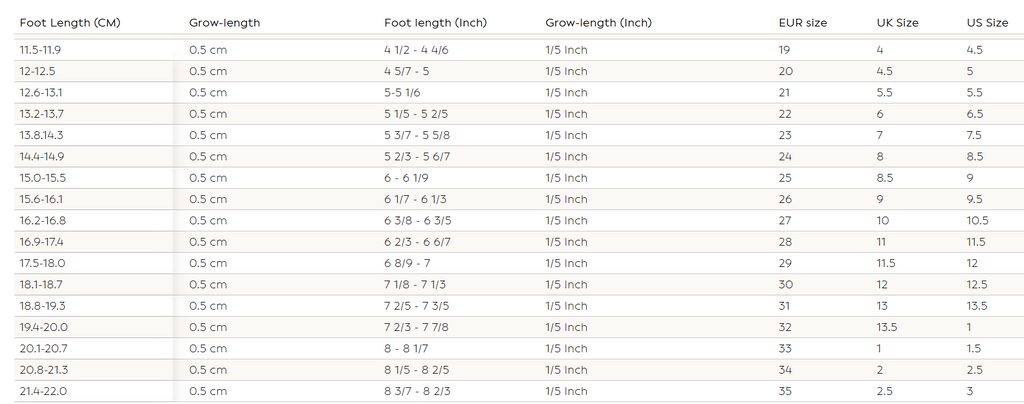Select the 5-5 1/6 inch cell

(405, 93)
